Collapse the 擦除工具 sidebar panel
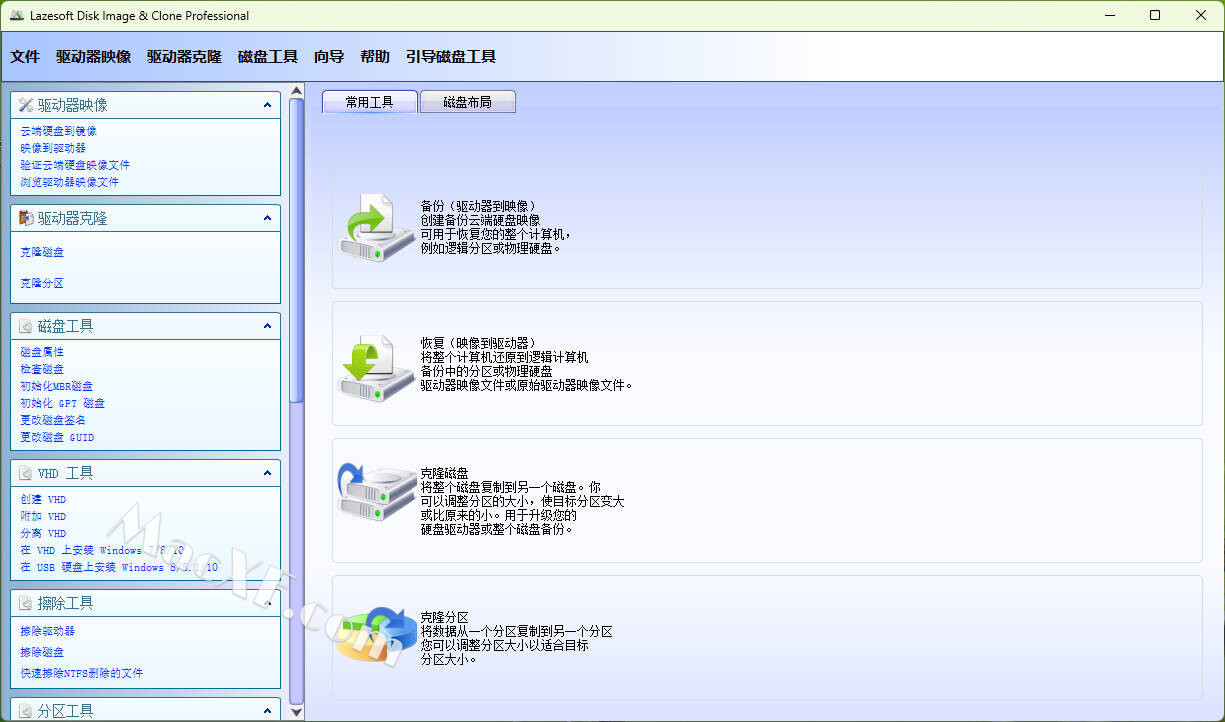 (267, 603)
